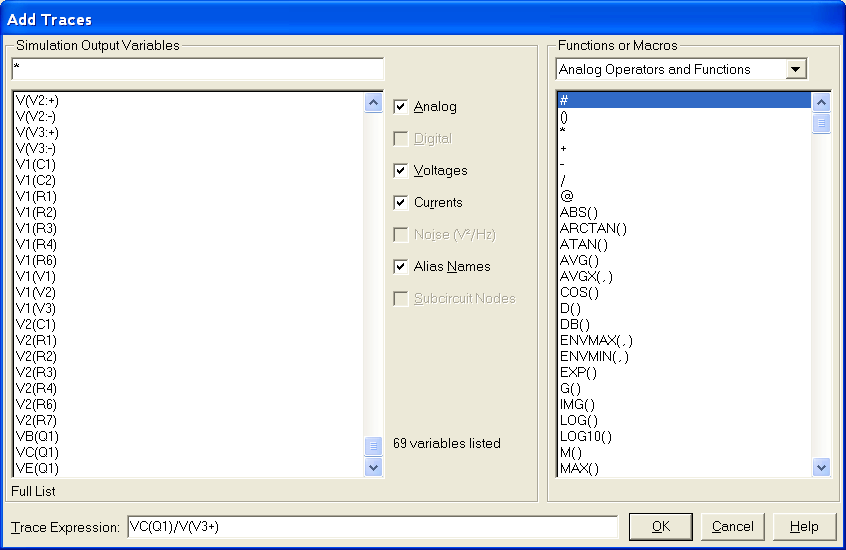
Task: Open the Analog Operators and Functions dropdown
Action: coord(796,70)
